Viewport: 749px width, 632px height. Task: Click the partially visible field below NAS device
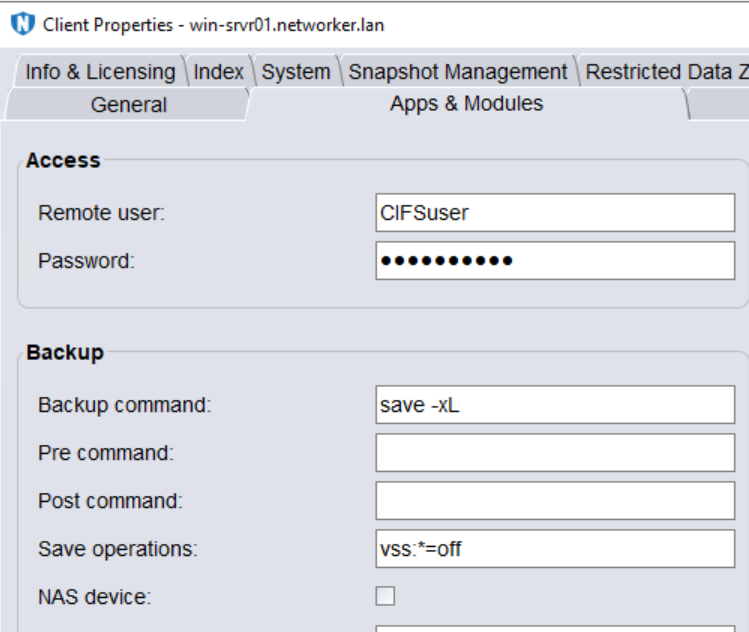[555, 628]
